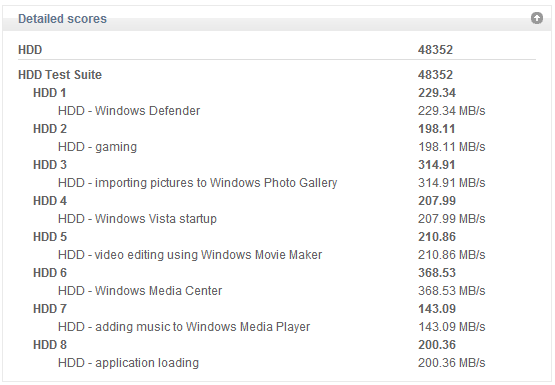Click the 368.53 MB/s result

click(452, 291)
